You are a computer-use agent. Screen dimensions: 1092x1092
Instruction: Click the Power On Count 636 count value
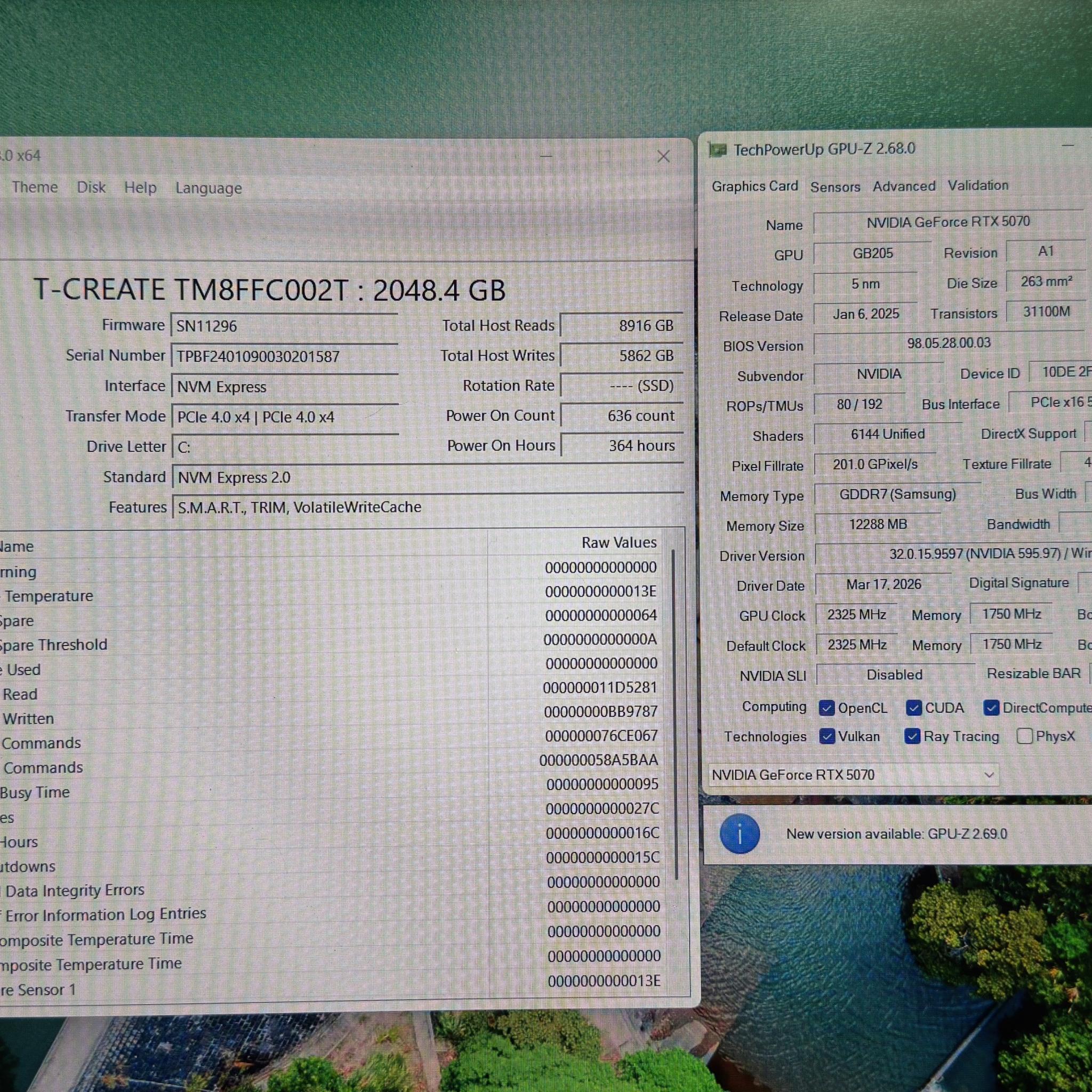622,415
